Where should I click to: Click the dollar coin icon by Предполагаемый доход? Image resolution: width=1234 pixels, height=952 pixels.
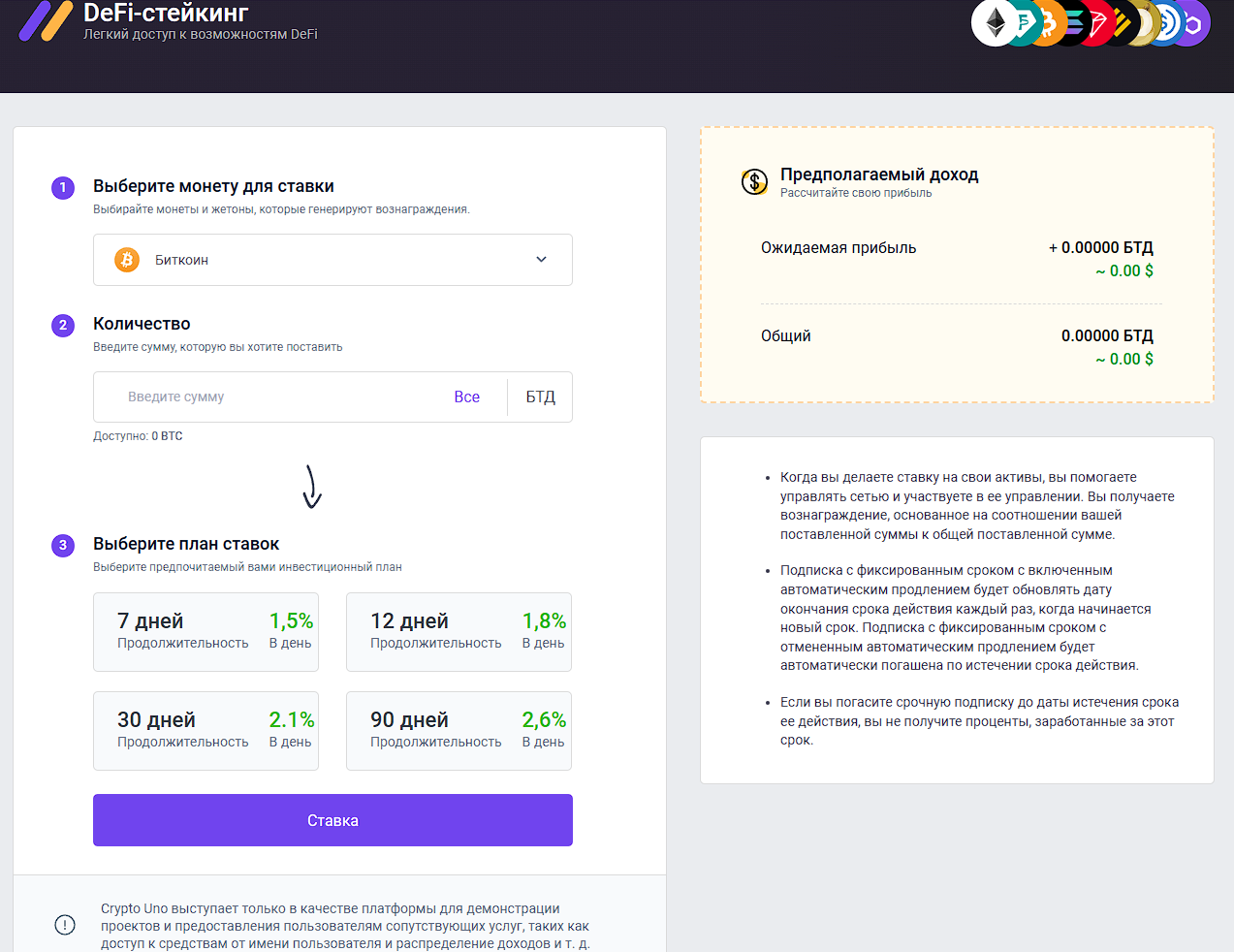pos(754,181)
